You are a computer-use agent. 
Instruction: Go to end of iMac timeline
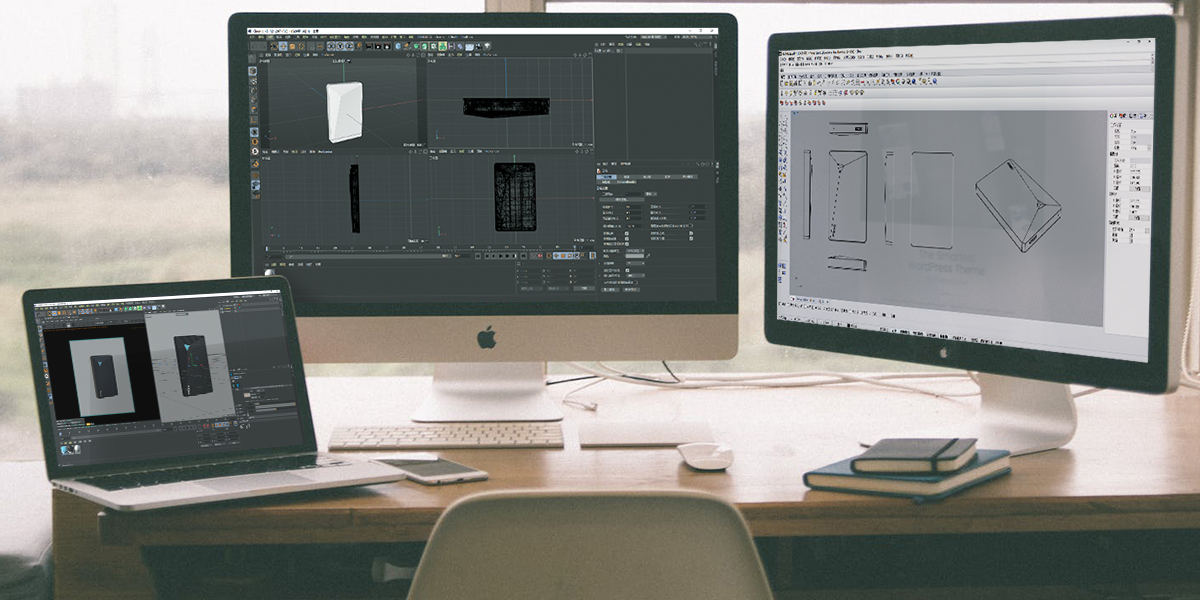[x=523, y=256]
